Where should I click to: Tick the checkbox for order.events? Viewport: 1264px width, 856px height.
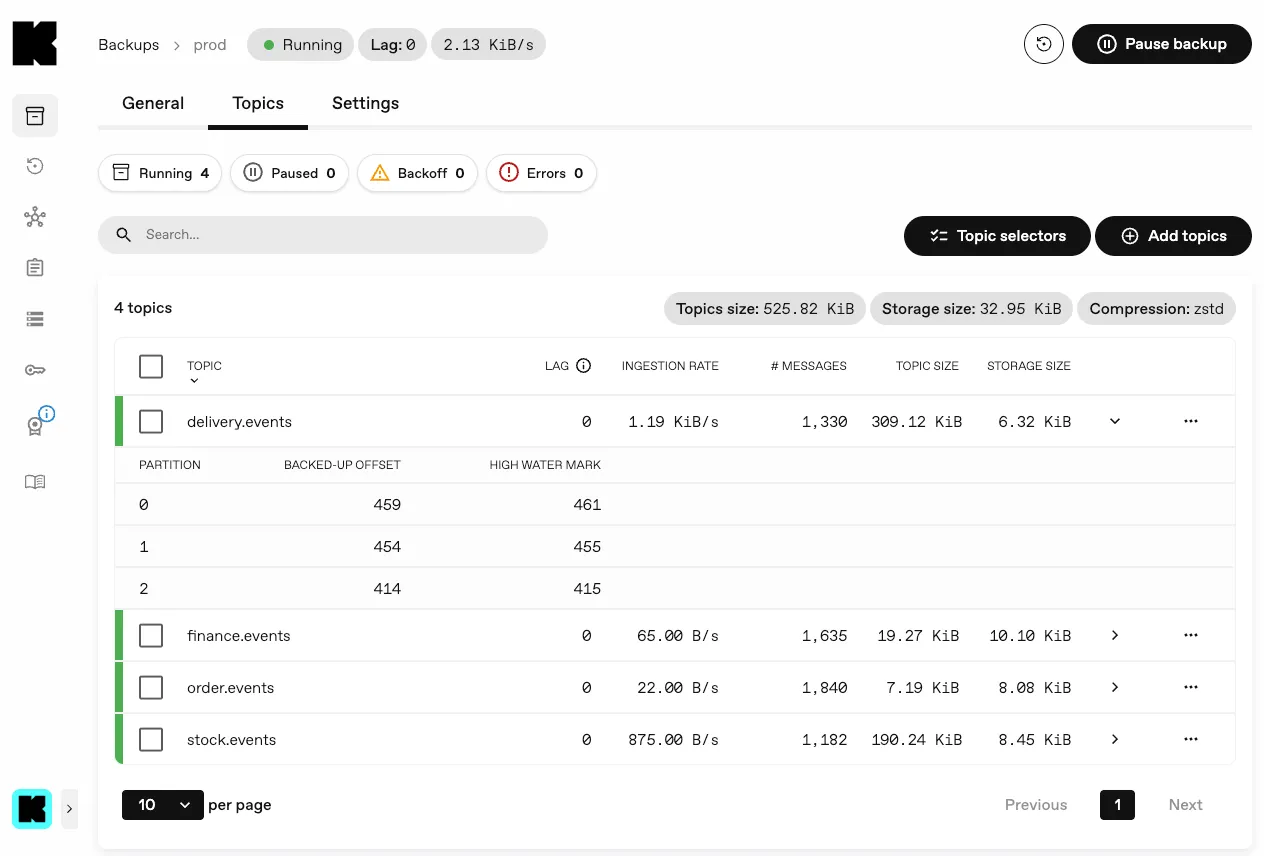(151, 688)
